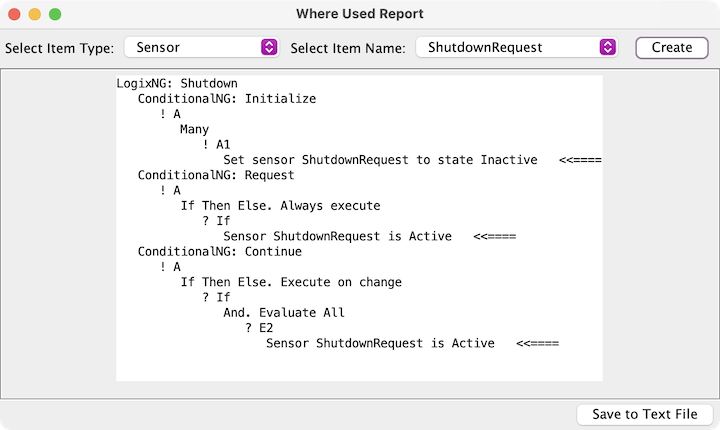Image resolution: width=720 pixels, height=430 pixels.
Task: Click the If Then Else. Always execute line
Action: point(280,206)
